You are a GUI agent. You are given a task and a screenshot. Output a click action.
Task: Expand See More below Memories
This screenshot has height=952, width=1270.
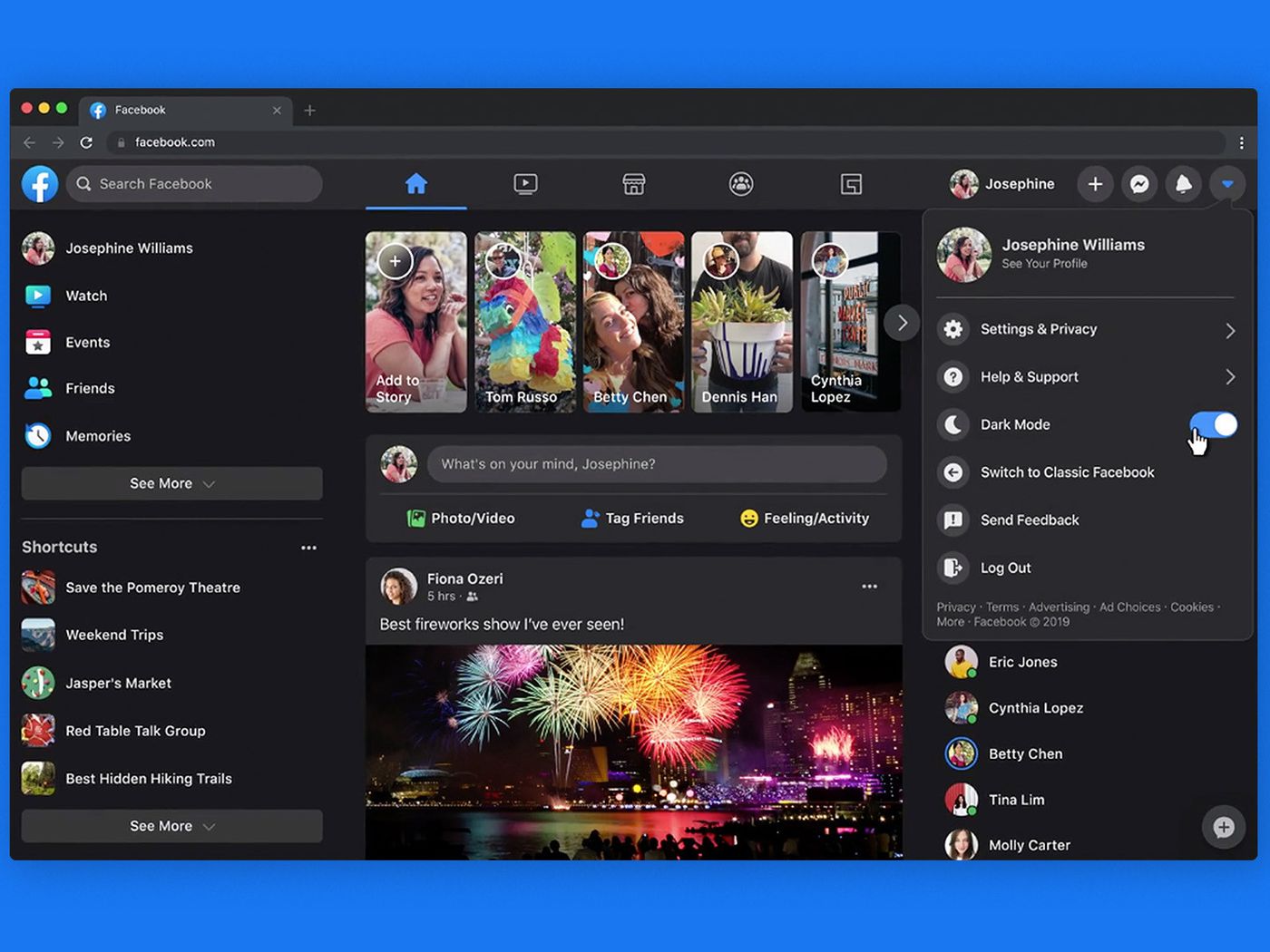tap(171, 483)
